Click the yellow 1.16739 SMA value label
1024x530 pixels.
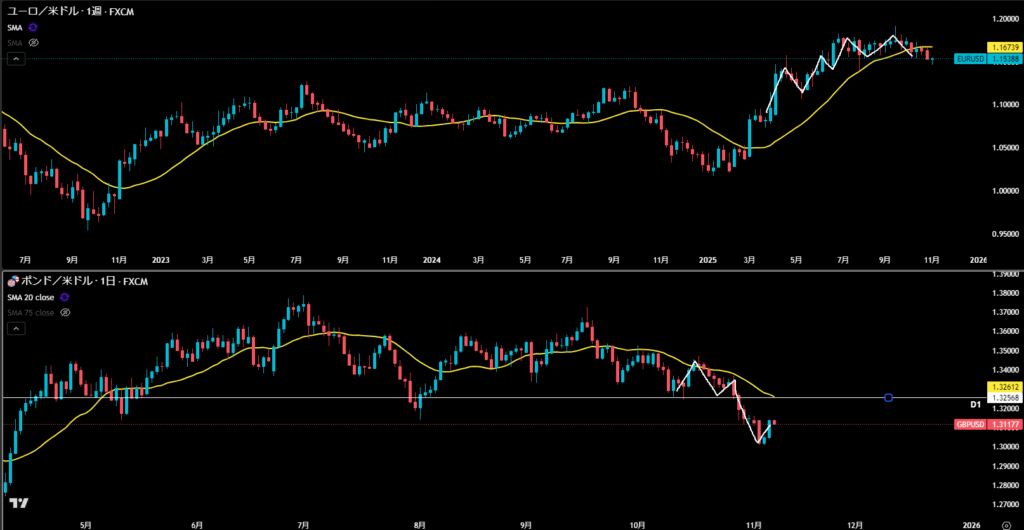1004,47
